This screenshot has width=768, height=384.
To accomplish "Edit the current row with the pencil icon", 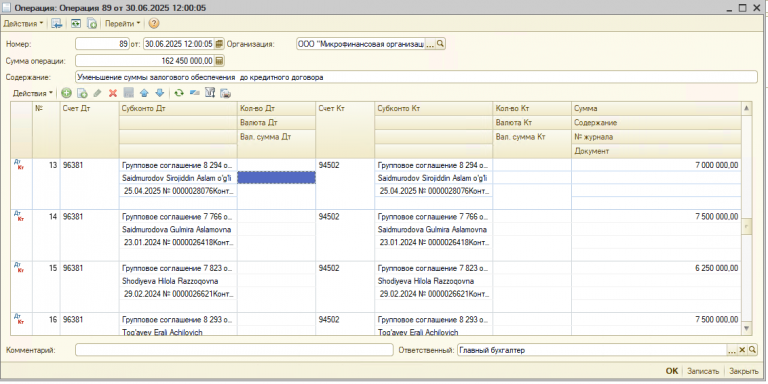I will (97, 93).
